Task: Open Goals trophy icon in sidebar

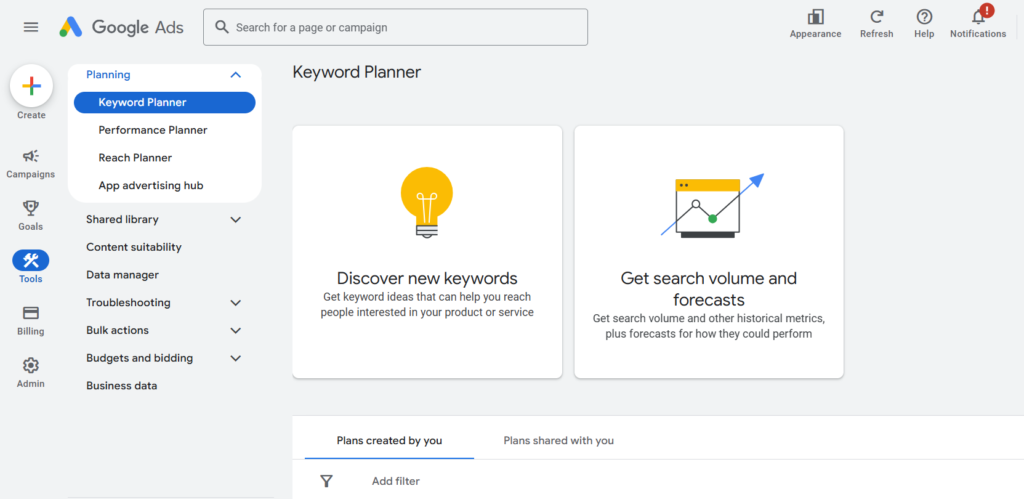Action: (31, 208)
